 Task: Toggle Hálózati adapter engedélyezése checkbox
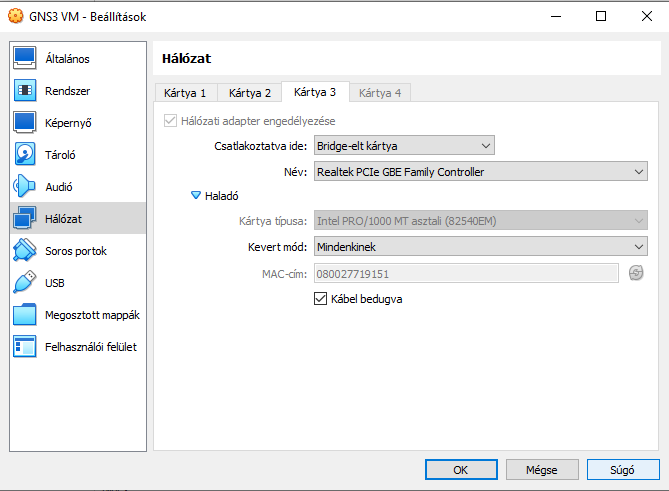pos(171,121)
